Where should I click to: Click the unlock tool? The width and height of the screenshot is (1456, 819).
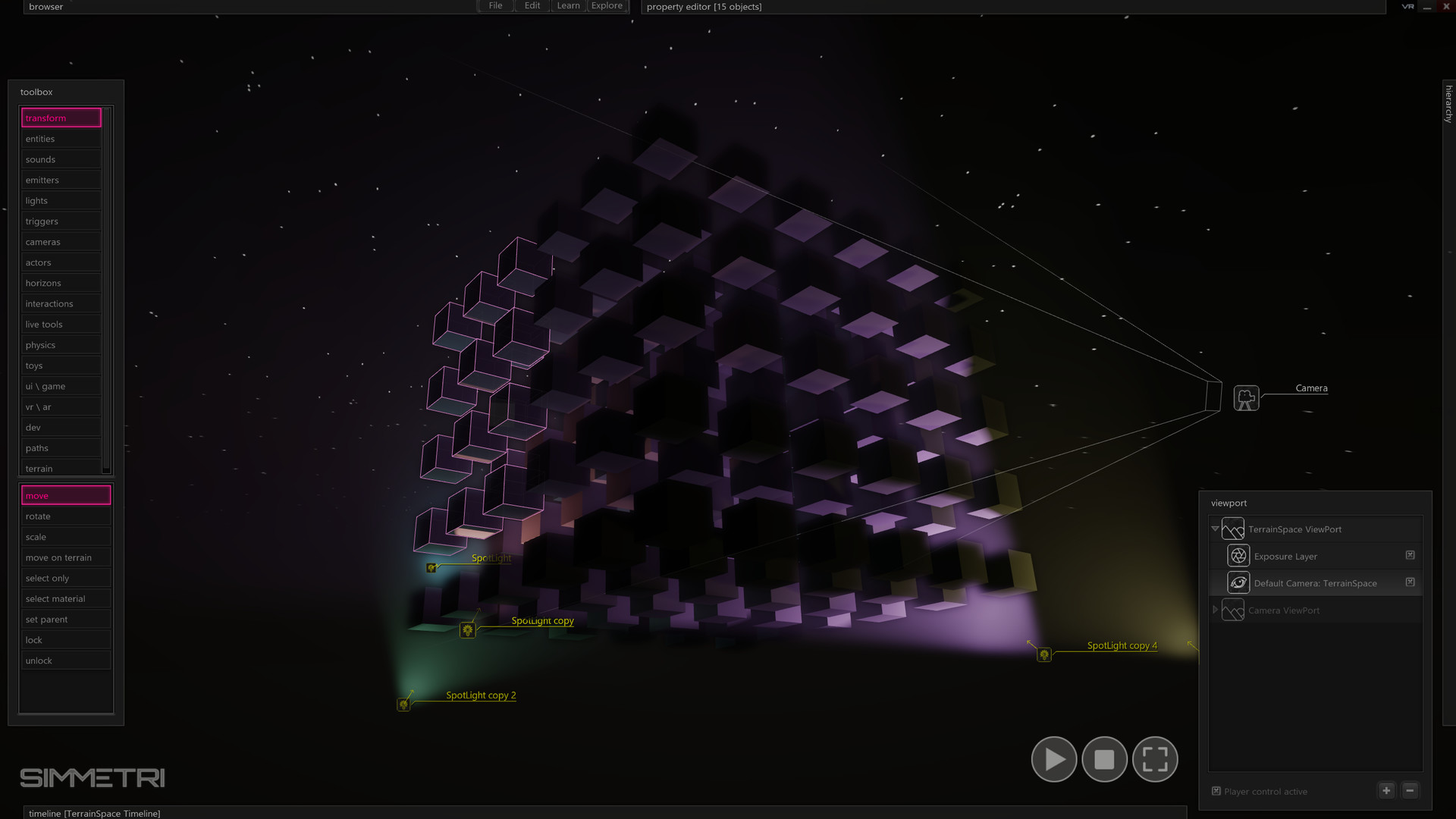click(x=66, y=661)
